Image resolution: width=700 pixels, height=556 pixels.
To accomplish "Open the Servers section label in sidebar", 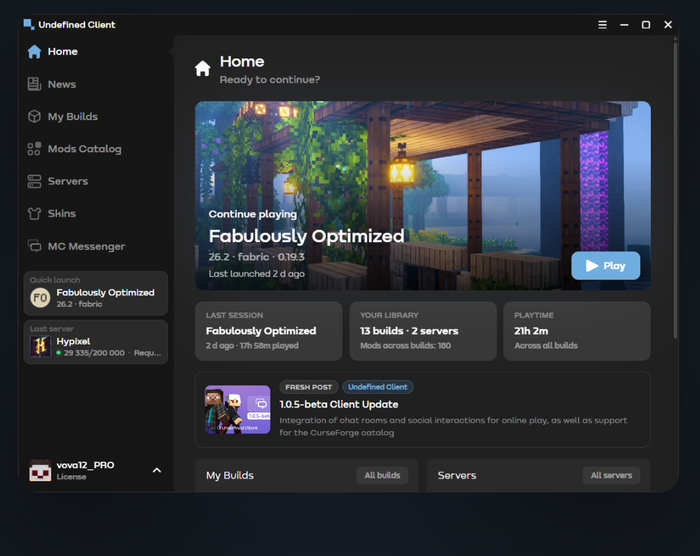I will (x=68, y=181).
